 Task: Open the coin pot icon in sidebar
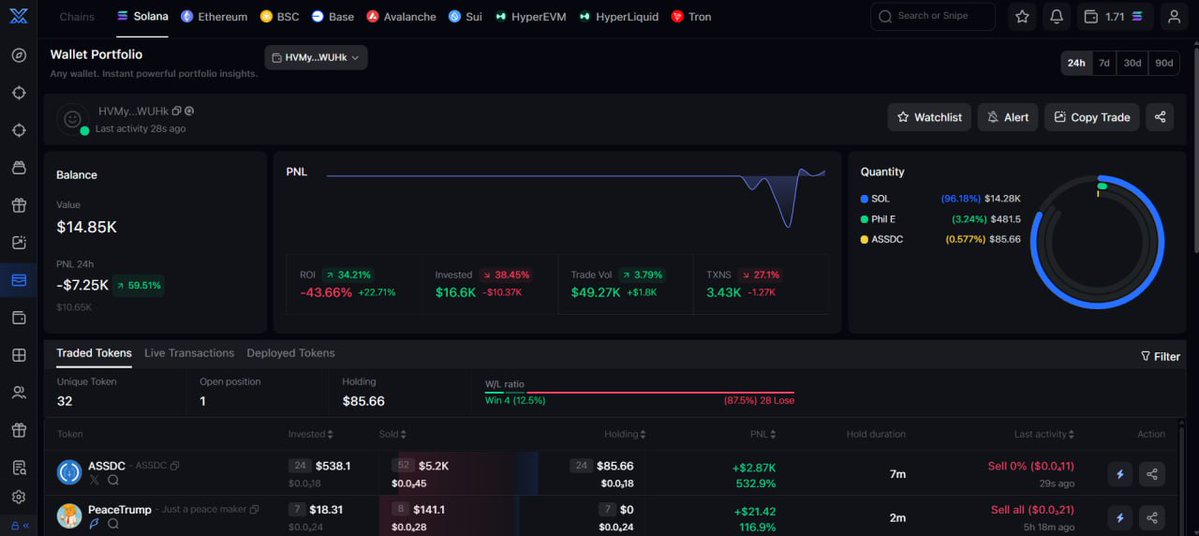(x=19, y=167)
